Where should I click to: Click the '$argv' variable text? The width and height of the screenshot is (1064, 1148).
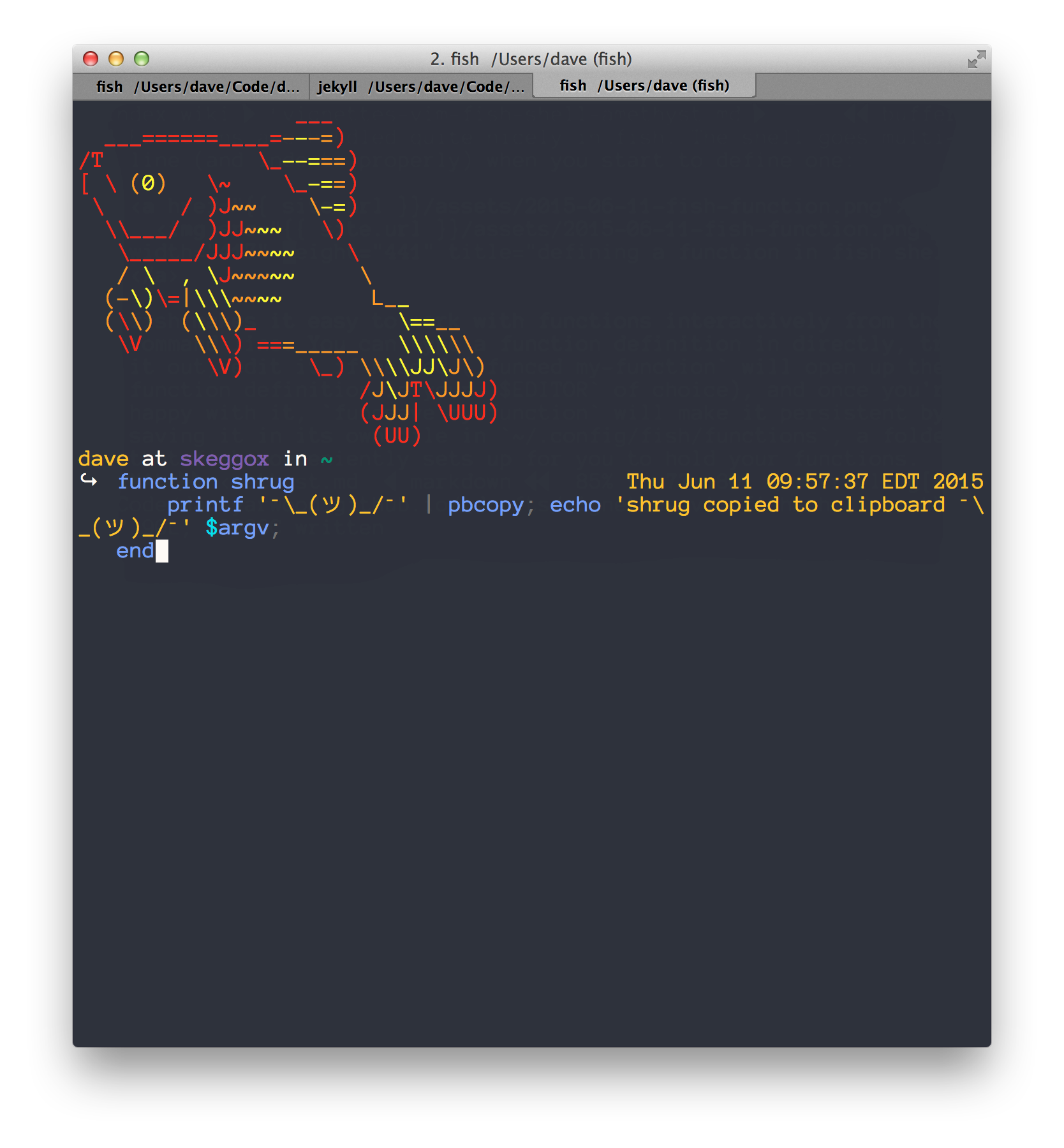(x=237, y=528)
